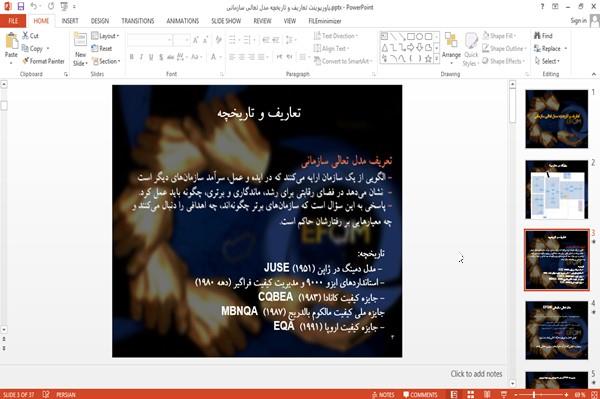Reset the slide layout
Image resolution: width=600 pixels, height=399 pixels.
pyautogui.click(x=102, y=49)
